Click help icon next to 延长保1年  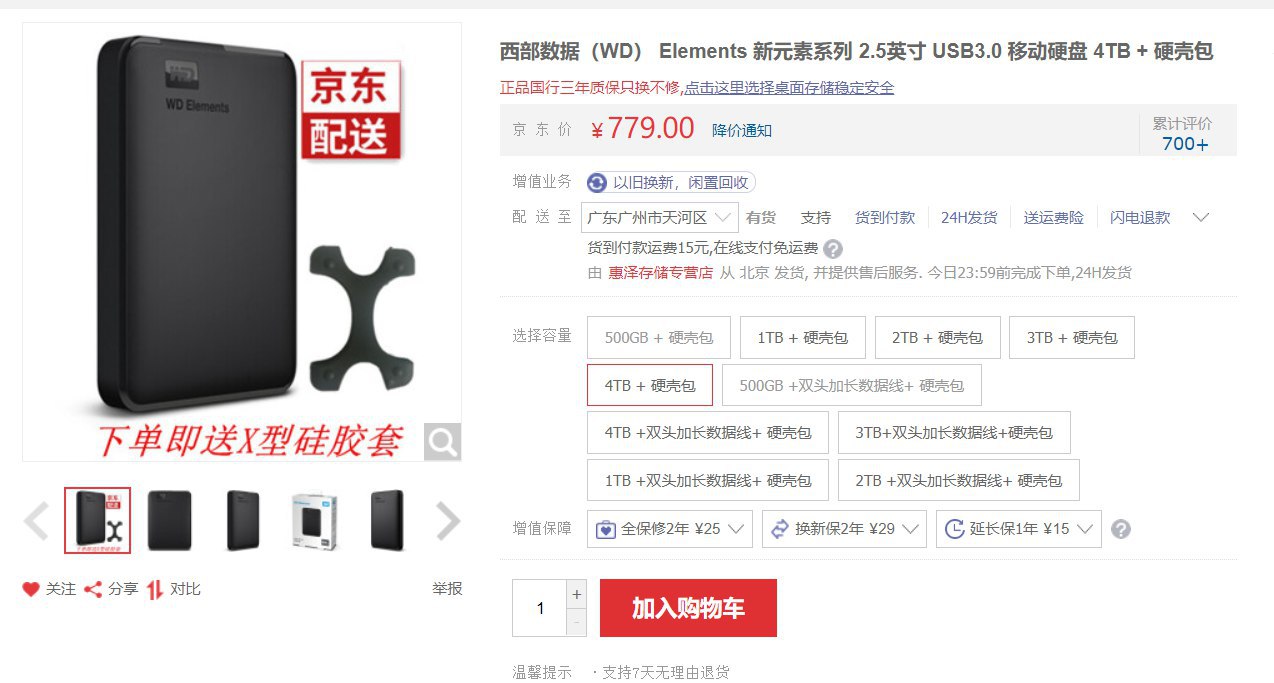click(1121, 529)
